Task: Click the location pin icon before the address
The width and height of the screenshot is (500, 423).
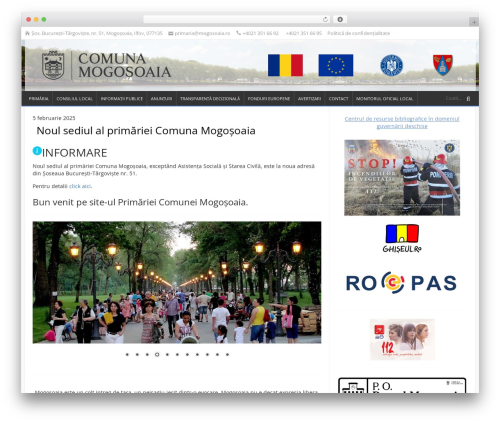Action: 27,33
